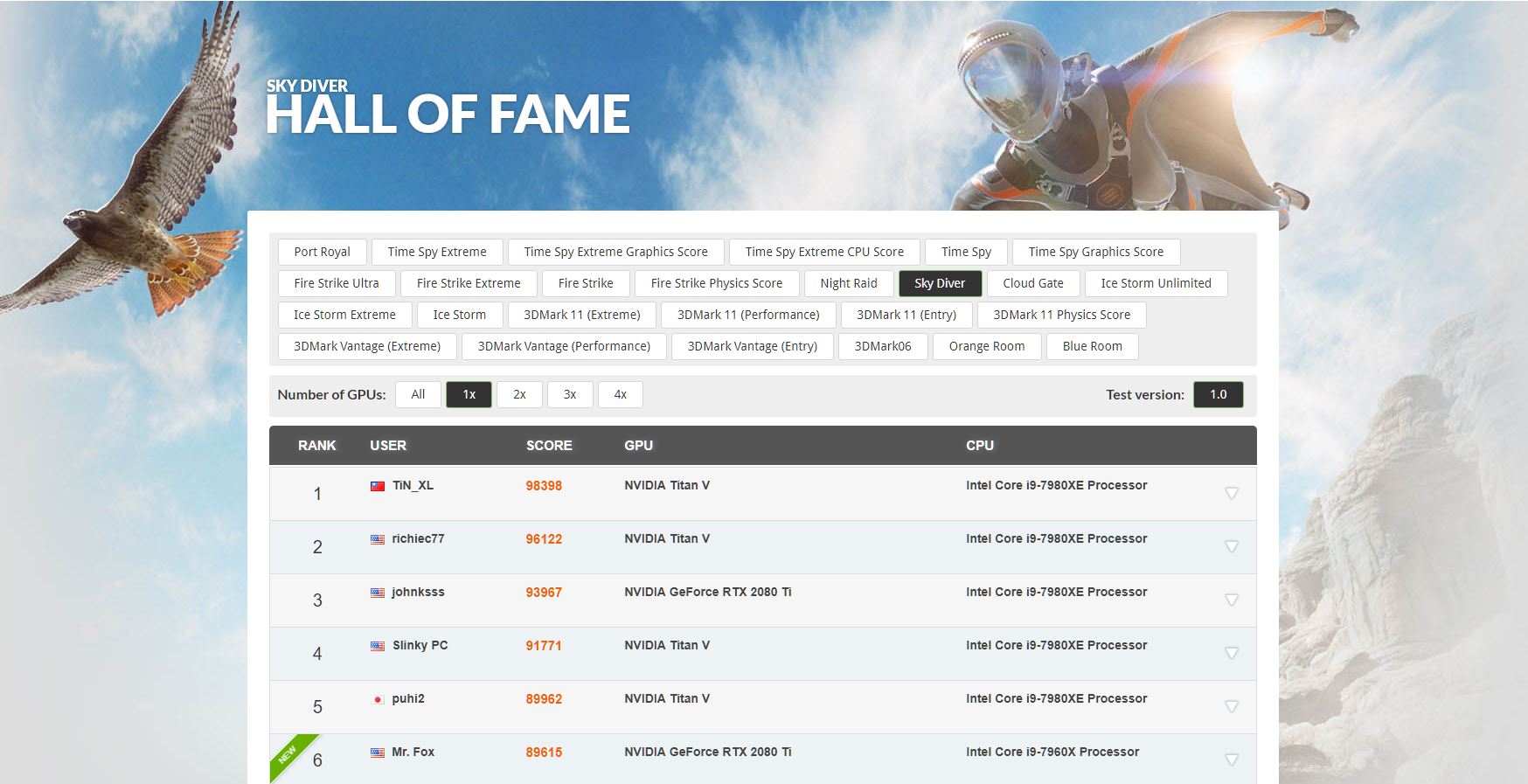Click the Japan flag beside puhi2
The height and width of the screenshot is (784, 1528).
tap(378, 699)
